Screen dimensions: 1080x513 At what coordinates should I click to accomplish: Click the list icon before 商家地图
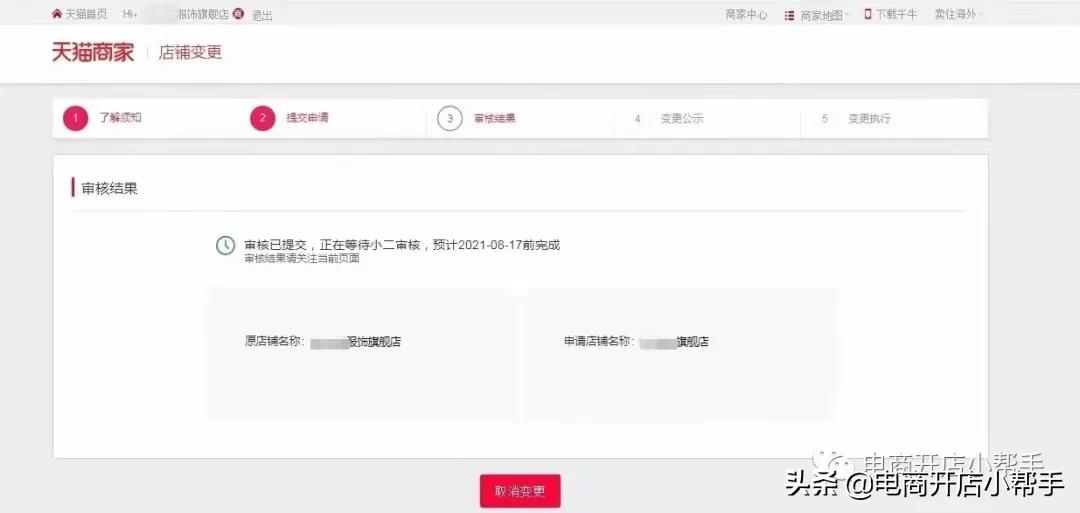coord(789,15)
